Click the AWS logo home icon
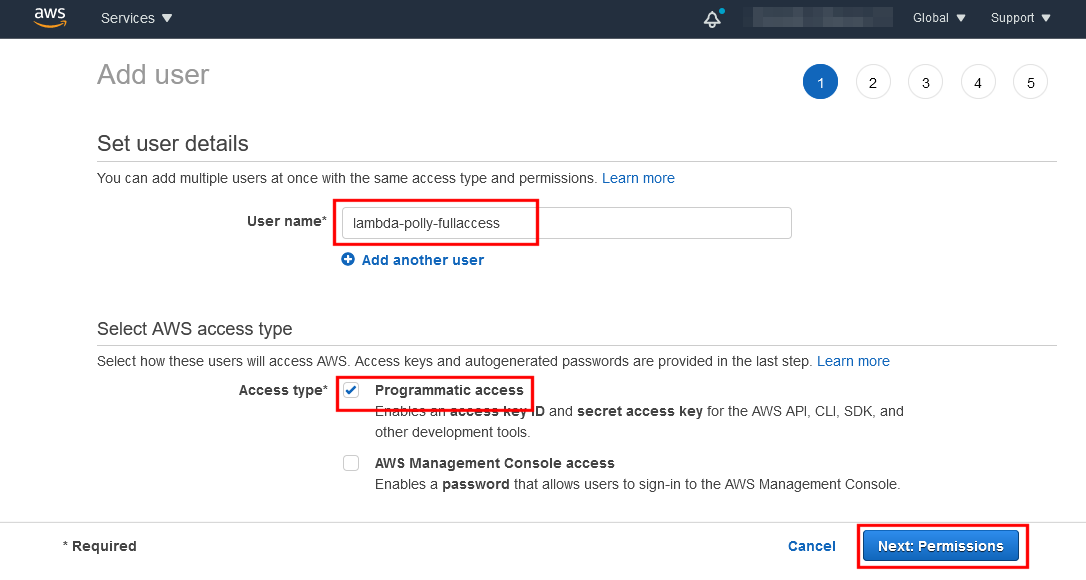This screenshot has width=1086, height=580. [50, 17]
